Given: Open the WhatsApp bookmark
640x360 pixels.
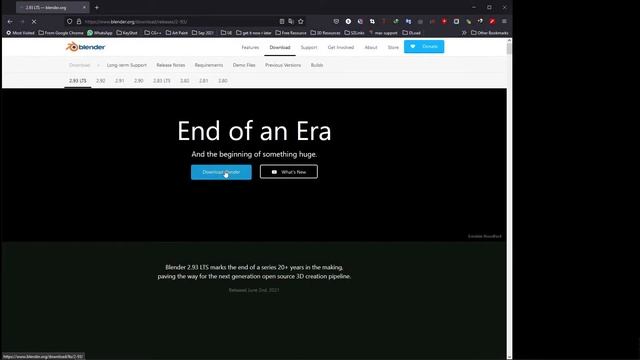Looking at the screenshot, I should click(x=100, y=33).
